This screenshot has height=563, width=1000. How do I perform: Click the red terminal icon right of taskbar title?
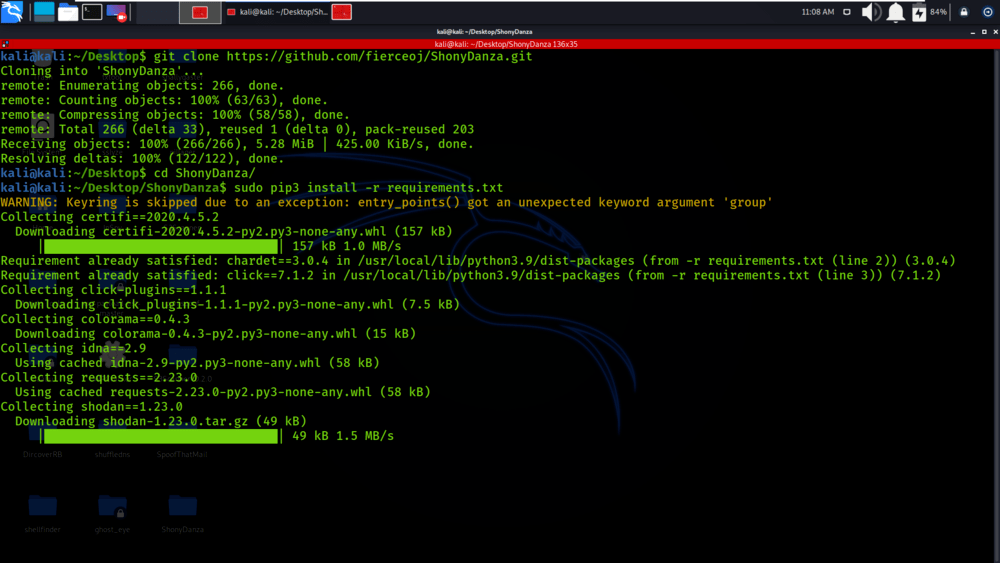tap(341, 12)
